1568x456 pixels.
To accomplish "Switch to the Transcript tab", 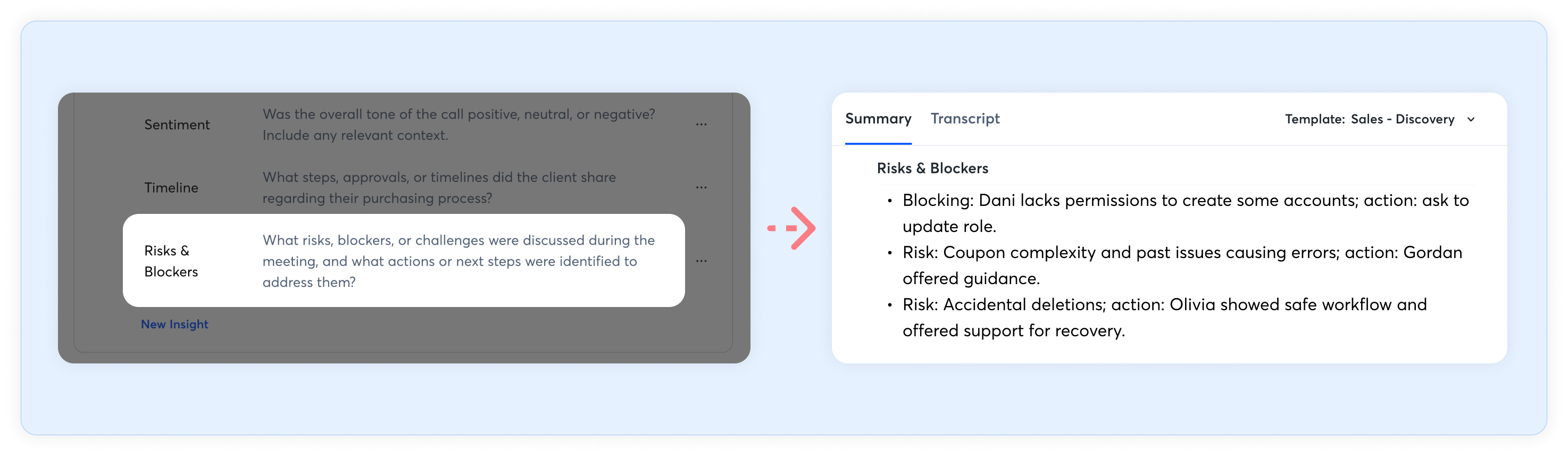I will (x=965, y=119).
